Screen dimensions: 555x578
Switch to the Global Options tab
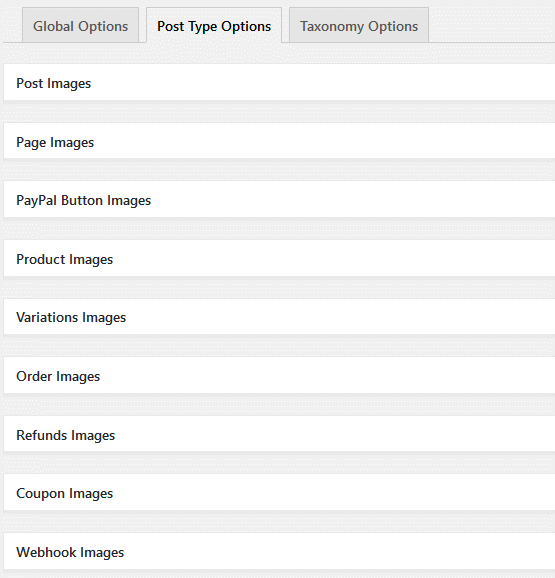point(80,25)
